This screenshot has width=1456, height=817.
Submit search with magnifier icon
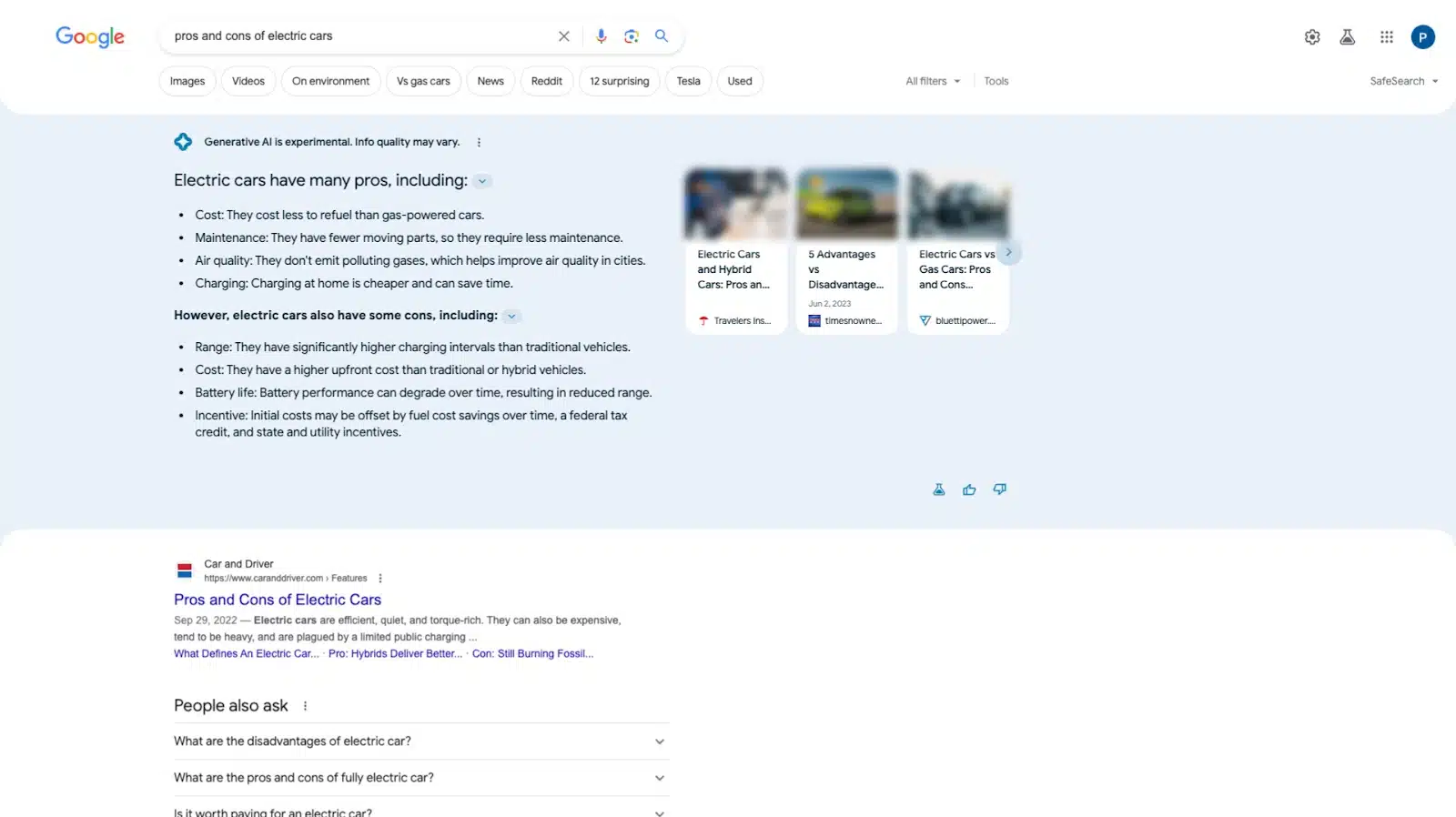coord(662,36)
